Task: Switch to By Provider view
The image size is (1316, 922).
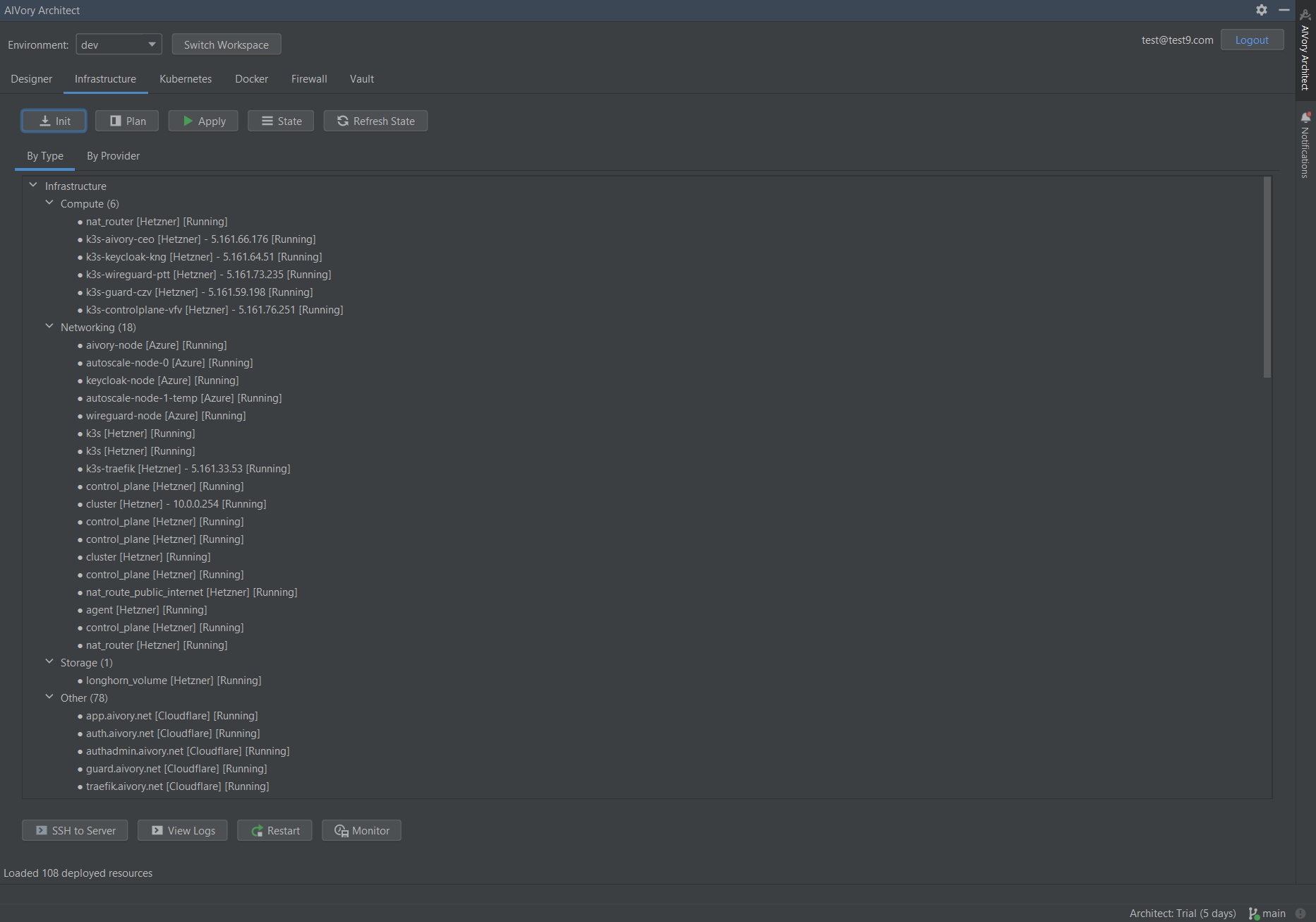Action: pos(114,156)
